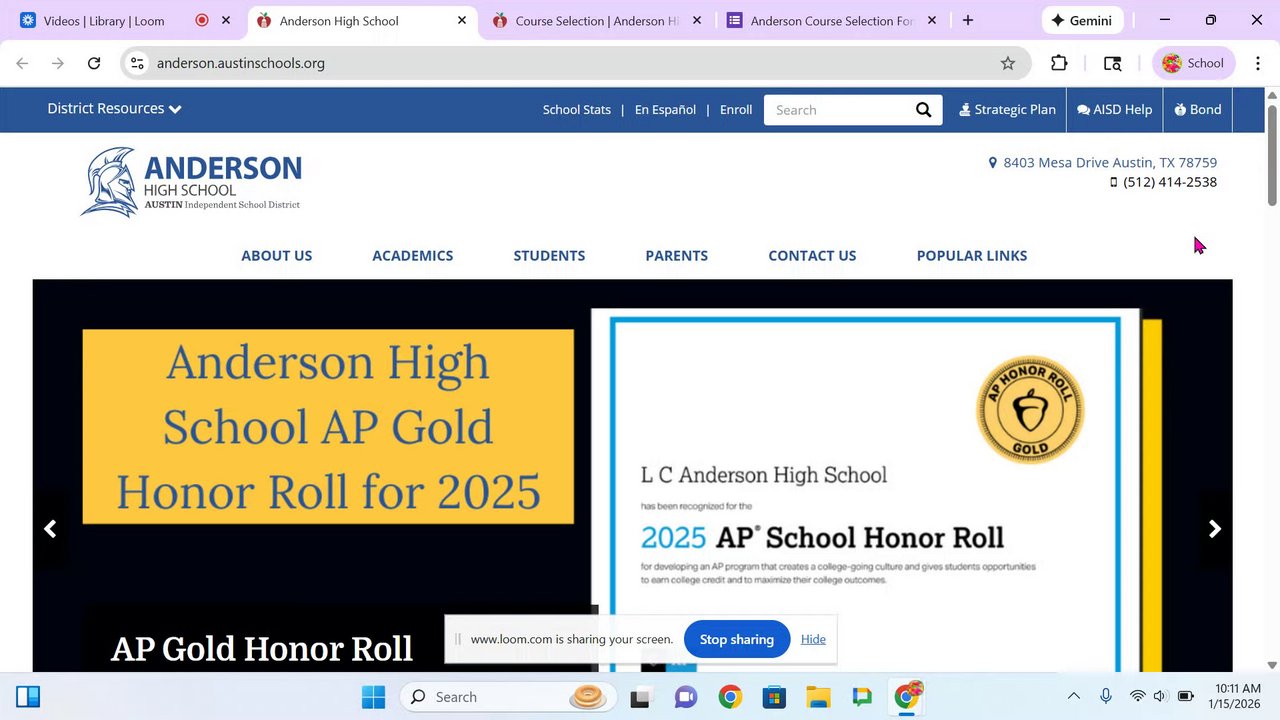Expand the District Resources dropdown

(114, 109)
